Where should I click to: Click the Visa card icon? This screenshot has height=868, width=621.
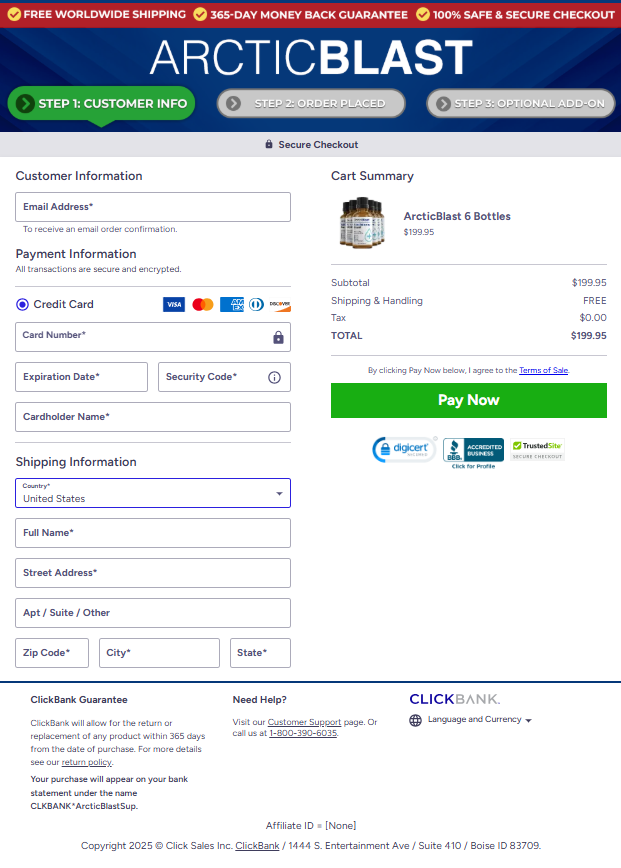pyautogui.click(x=174, y=305)
